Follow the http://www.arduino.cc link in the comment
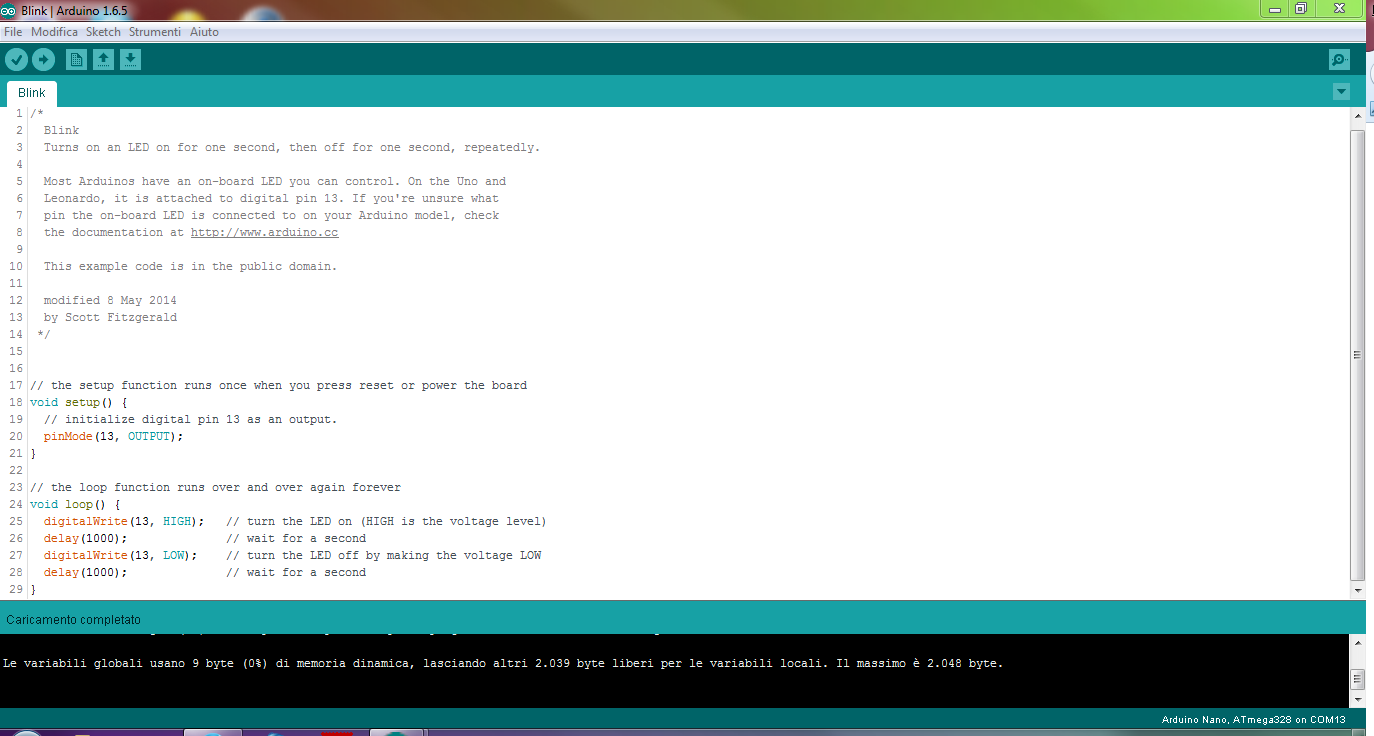This screenshot has width=1374, height=736. point(264,233)
